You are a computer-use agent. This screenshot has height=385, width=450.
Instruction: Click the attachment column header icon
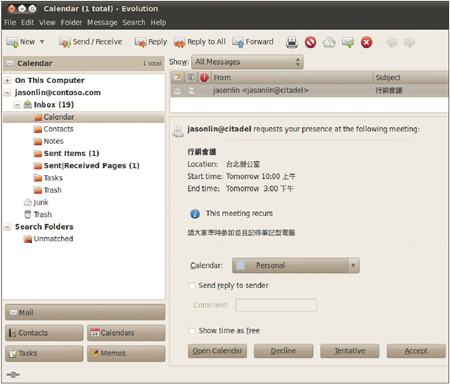pyautogui.click(x=191, y=78)
